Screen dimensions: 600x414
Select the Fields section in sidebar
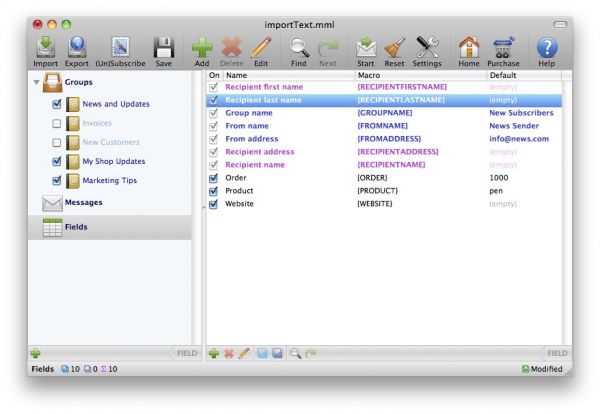pyautogui.click(x=75, y=227)
